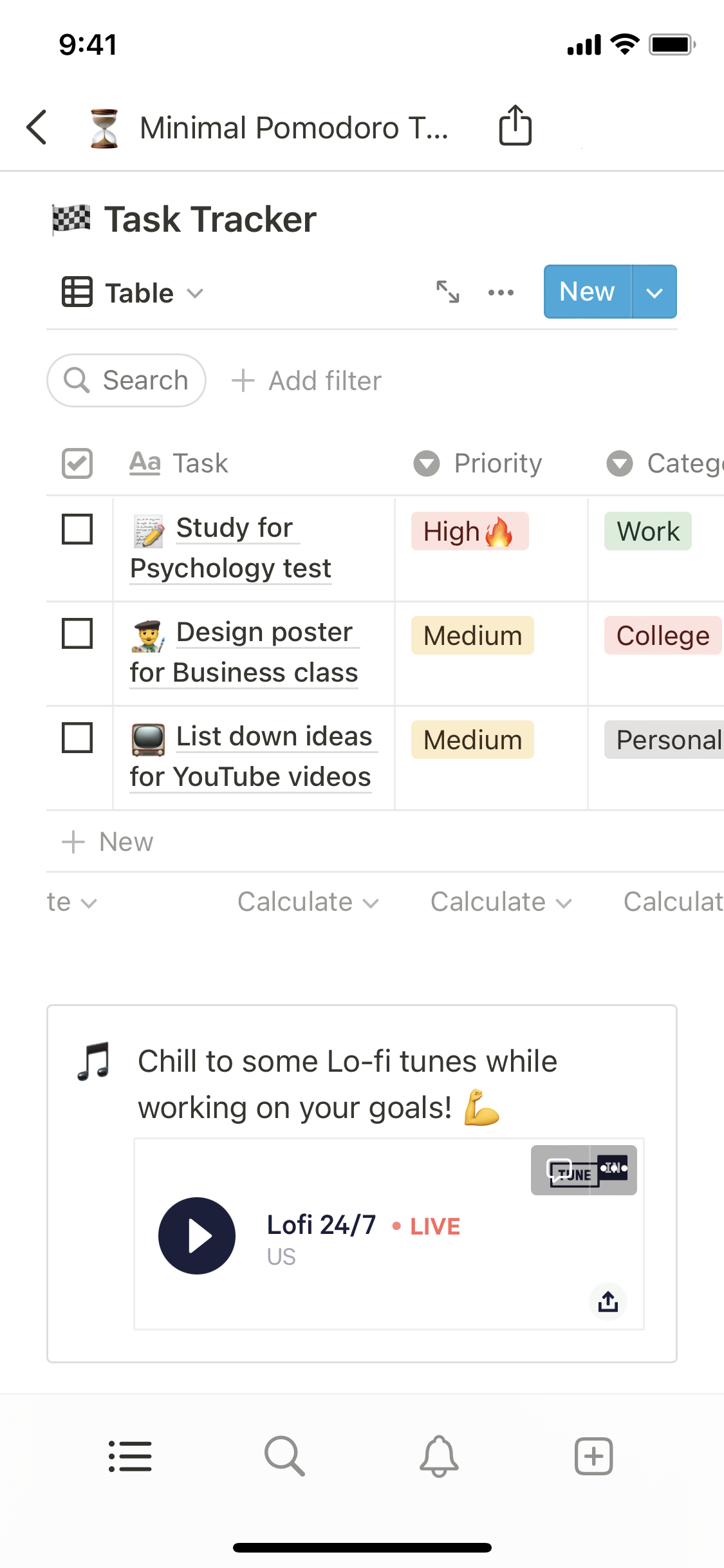Play the Lofi 24/7 live stream

tap(197, 1236)
